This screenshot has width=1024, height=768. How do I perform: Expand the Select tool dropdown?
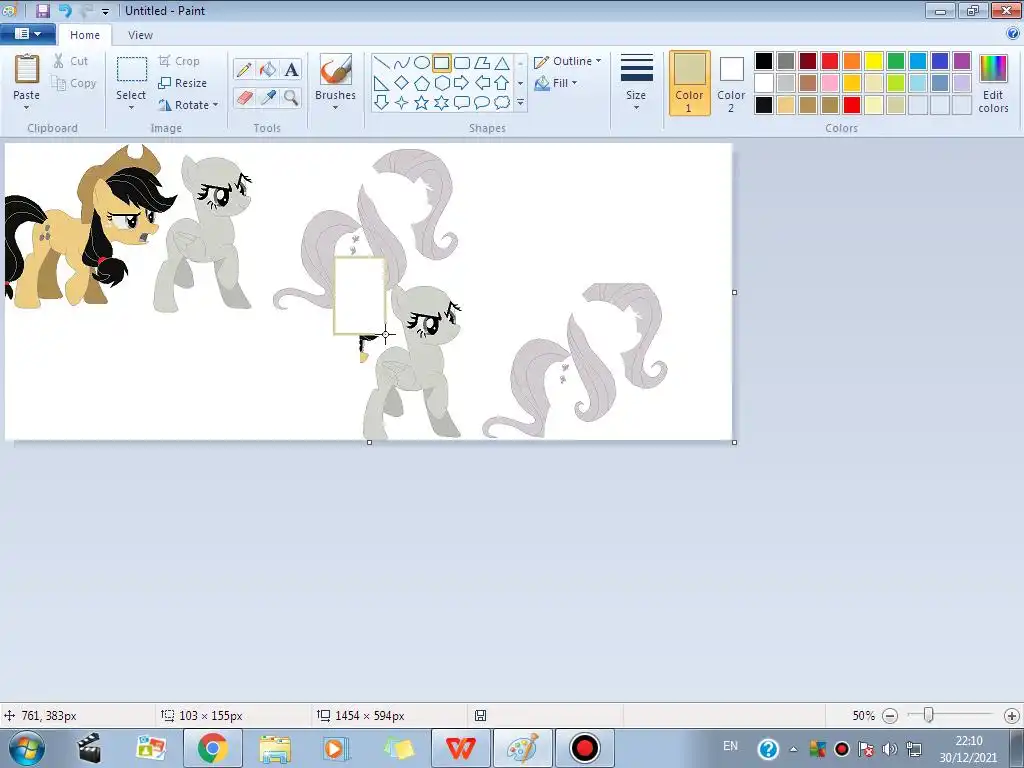131,108
